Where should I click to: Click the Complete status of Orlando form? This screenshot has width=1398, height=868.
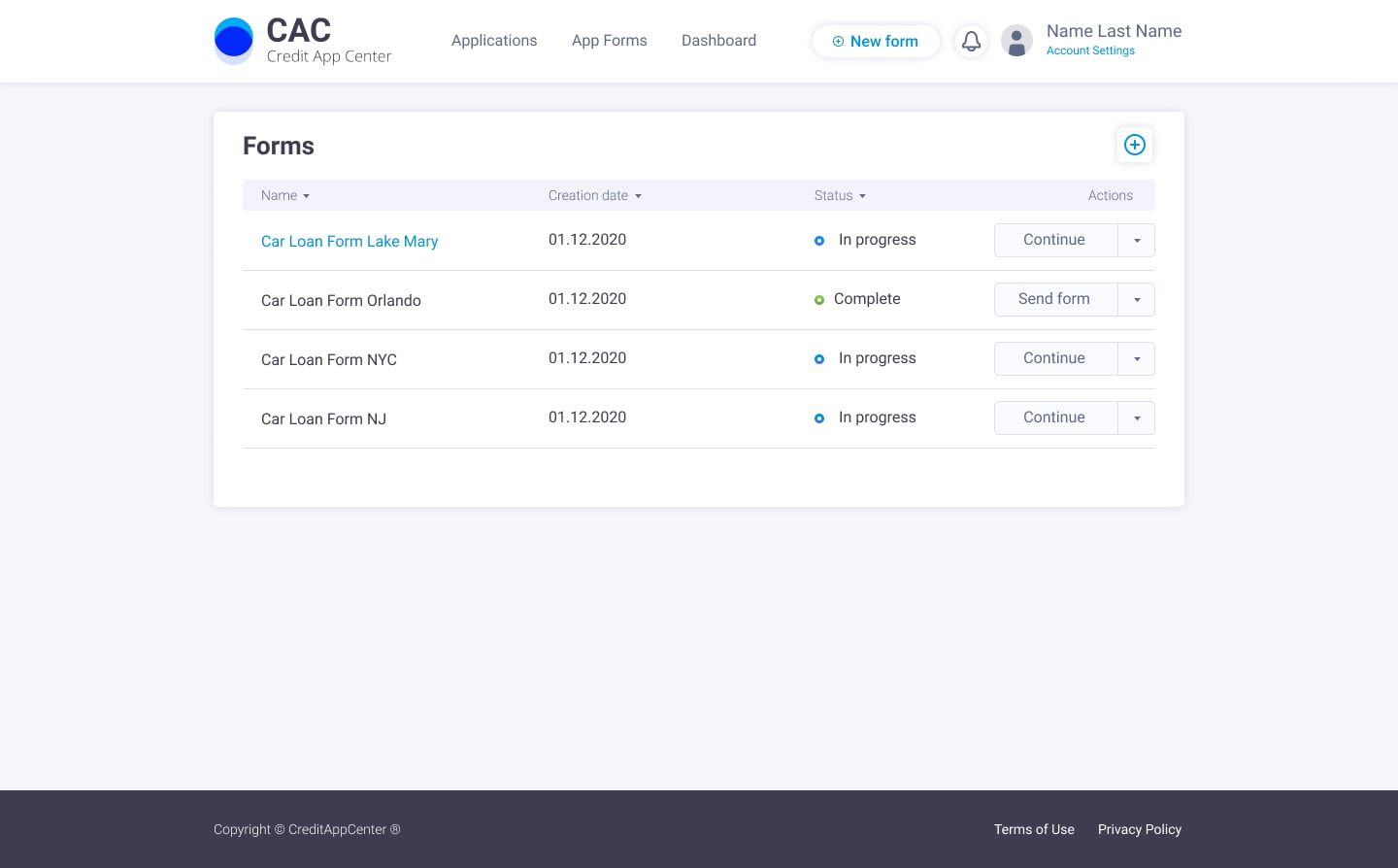857,299
